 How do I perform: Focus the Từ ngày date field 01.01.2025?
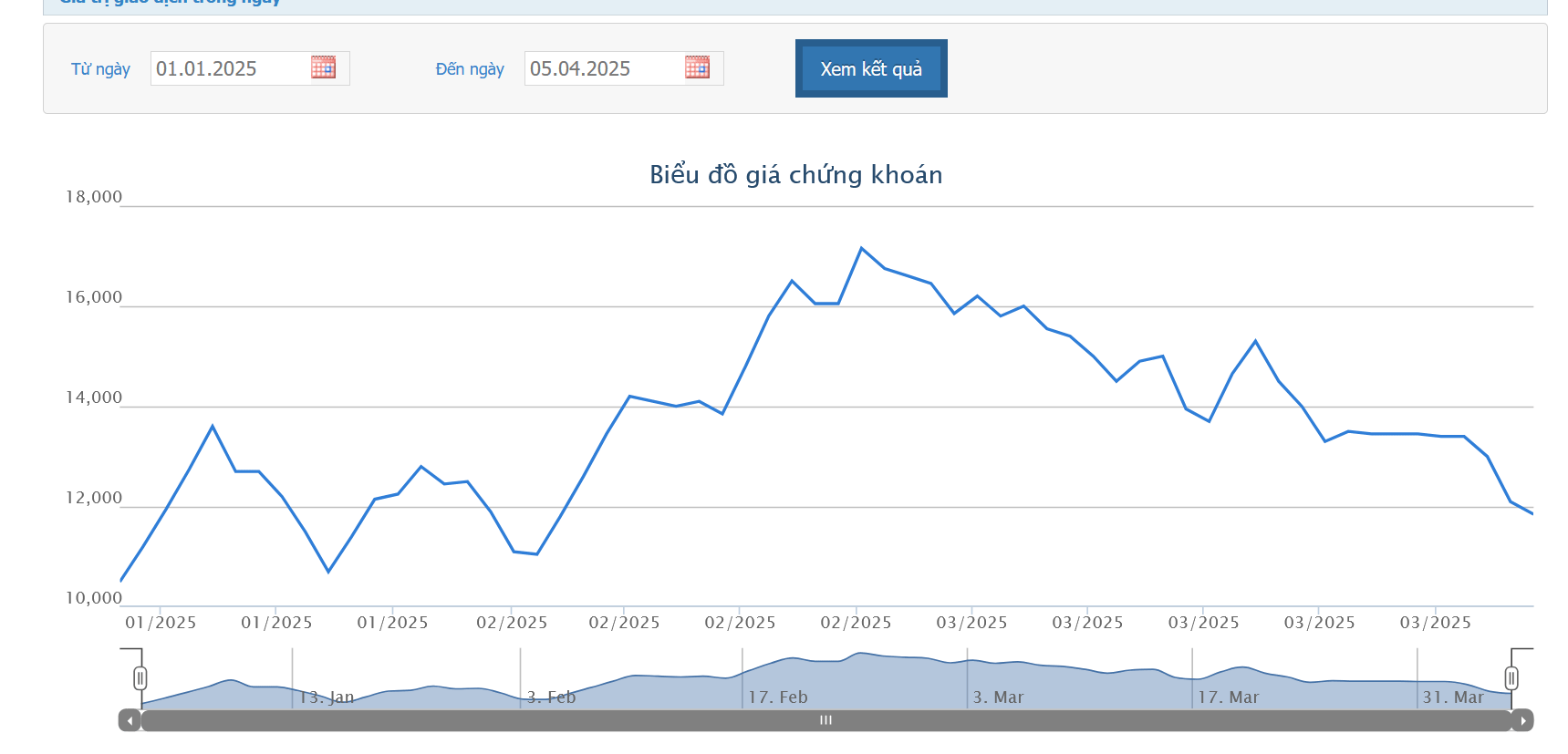pos(228,68)
